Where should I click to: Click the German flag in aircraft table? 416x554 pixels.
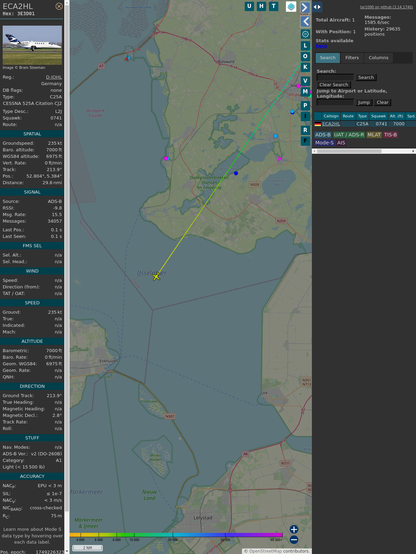click(318, 124)
